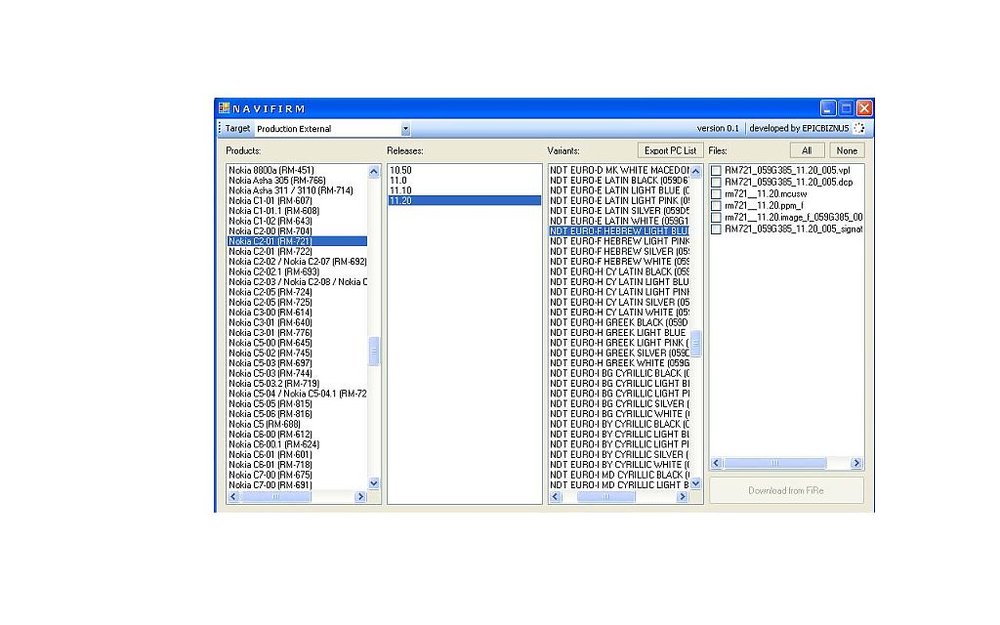
Task: Select all files with All button
Action: pyautogui.click(x=807, y=151)
